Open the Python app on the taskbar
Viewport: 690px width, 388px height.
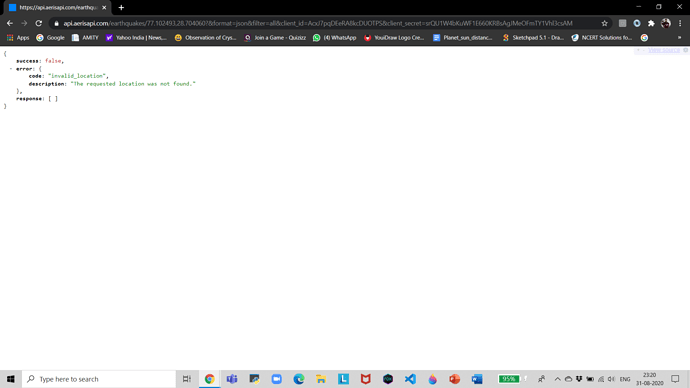(254, 379)
